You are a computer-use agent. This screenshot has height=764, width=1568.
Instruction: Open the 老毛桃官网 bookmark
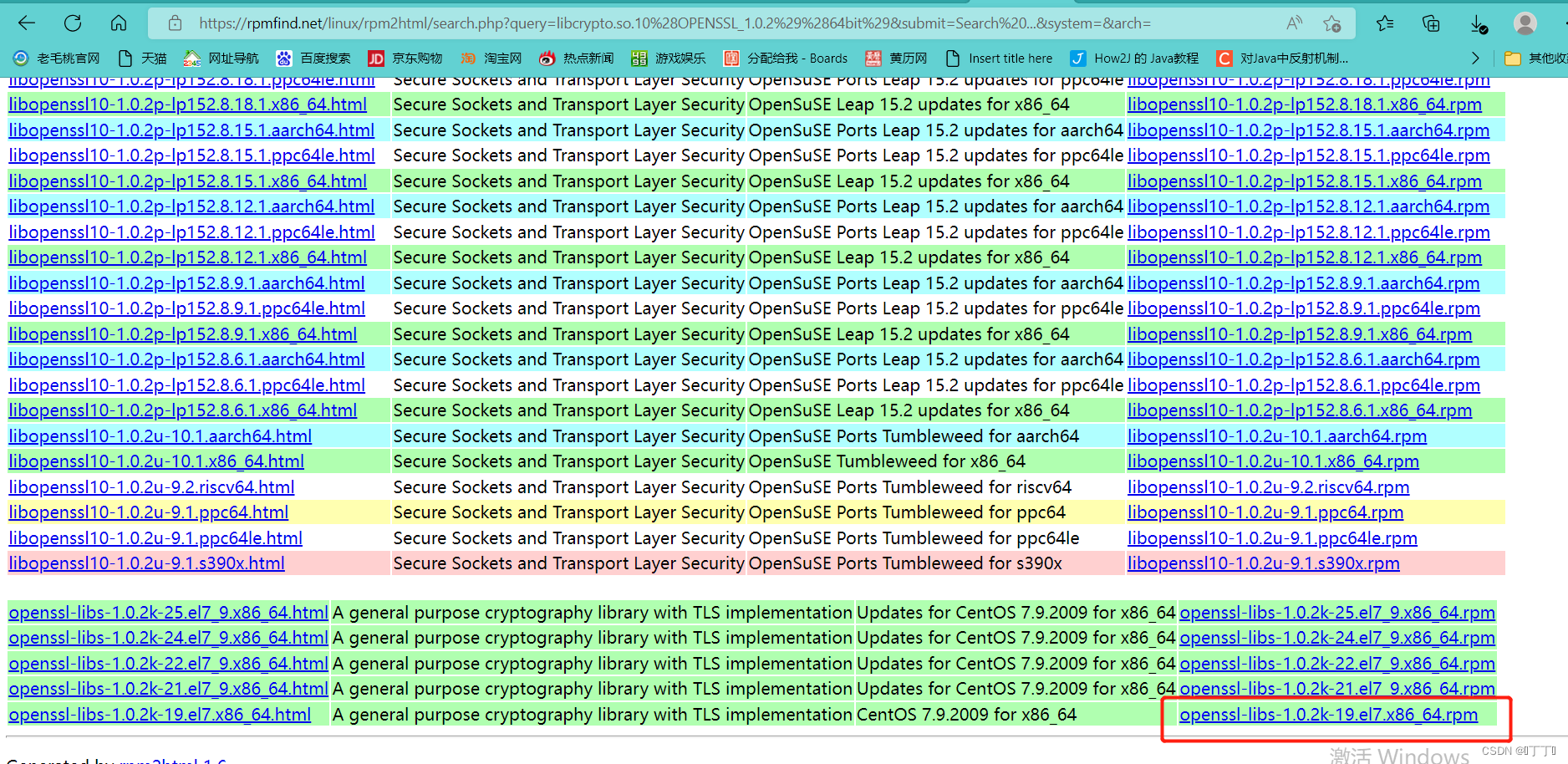(x=56, y=58)
